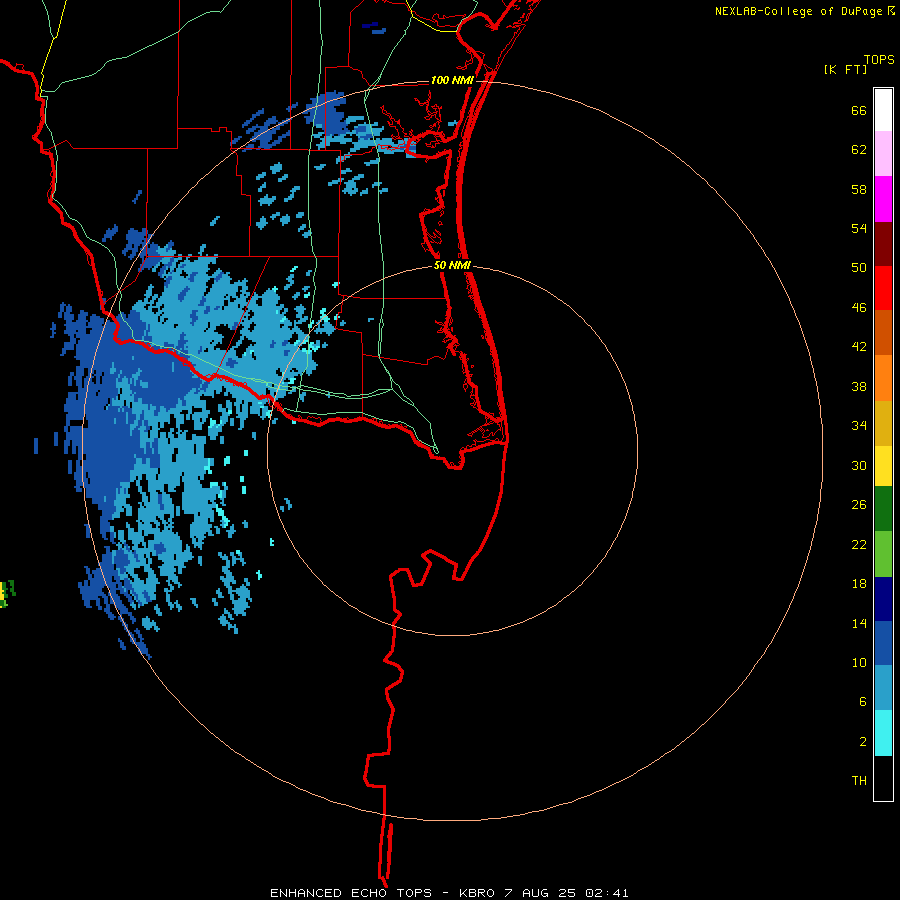The height and width of the screenshot is (900, 900).
Task: Click the cyan 2 kft legend swatch
Action: [883, 733]
